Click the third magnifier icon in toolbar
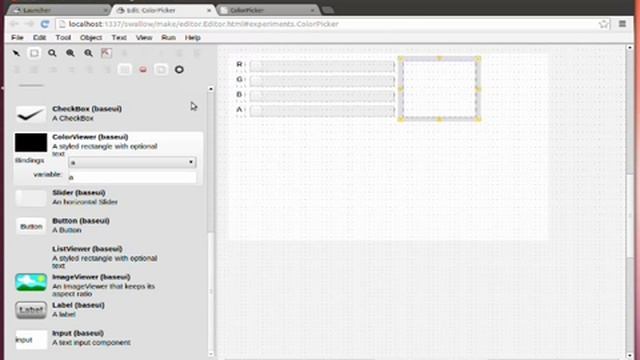The image size is (640, 360). (x=88, y=53)
